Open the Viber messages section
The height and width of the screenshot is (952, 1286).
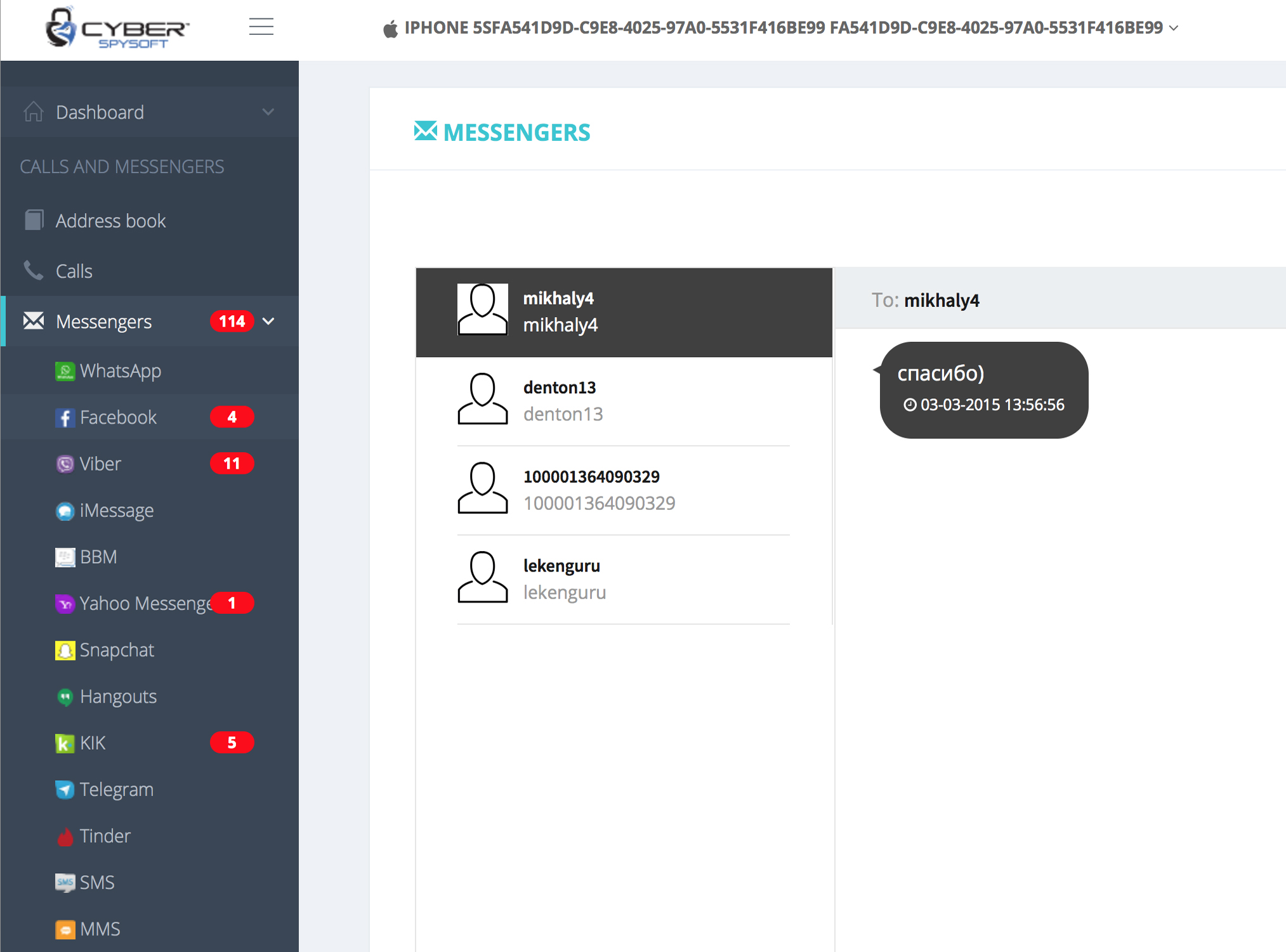100,464
